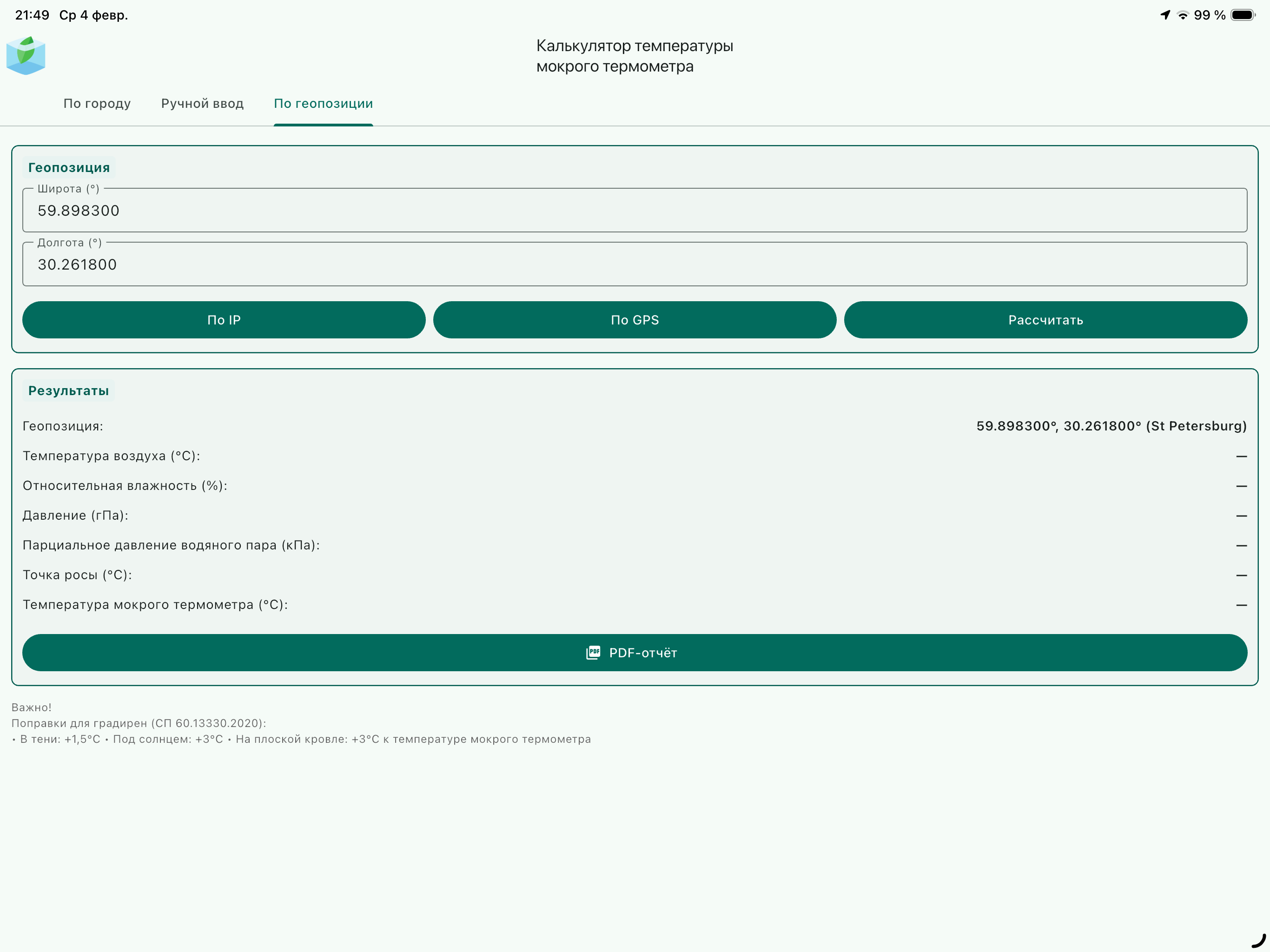The image size is (1270, 952).
Task: Tap the 21:49 clock in status bar
Action: tap(32, 15)
